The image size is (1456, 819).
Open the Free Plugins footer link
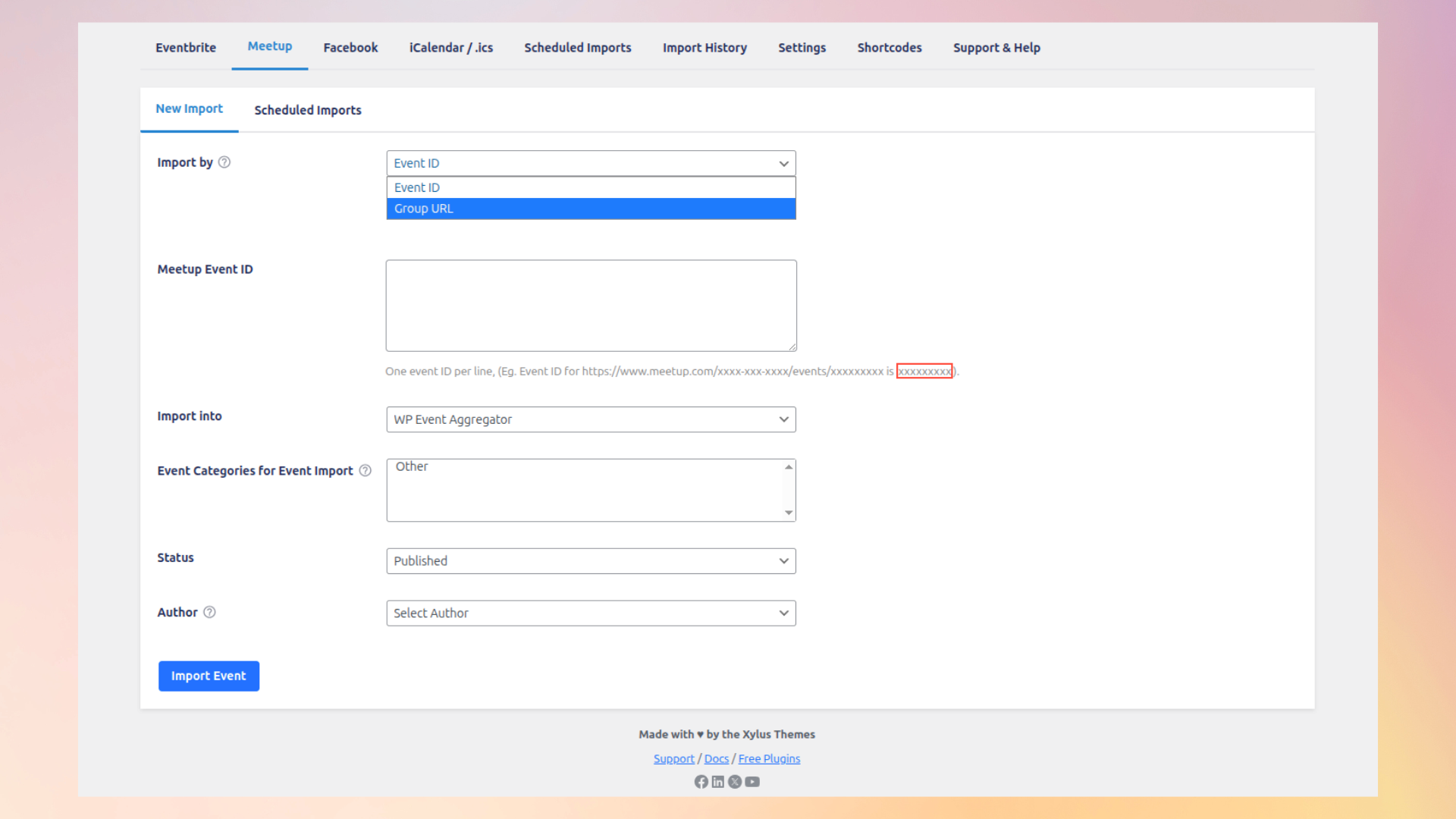pyautogui.click(x=769, y=759)
